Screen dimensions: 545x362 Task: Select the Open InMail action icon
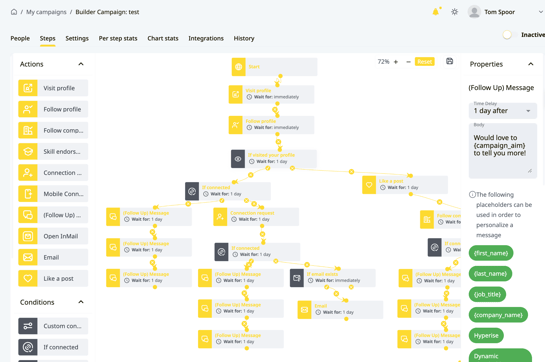[28, 236]
